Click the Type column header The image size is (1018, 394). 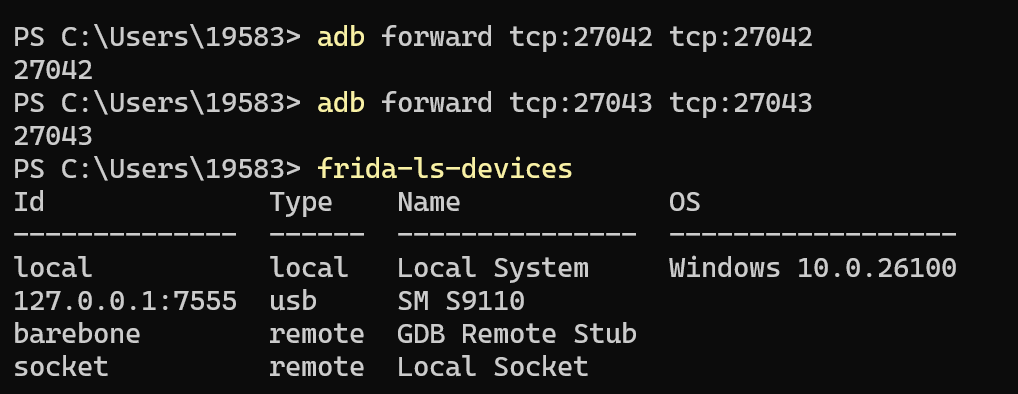(x=301, y=203)
